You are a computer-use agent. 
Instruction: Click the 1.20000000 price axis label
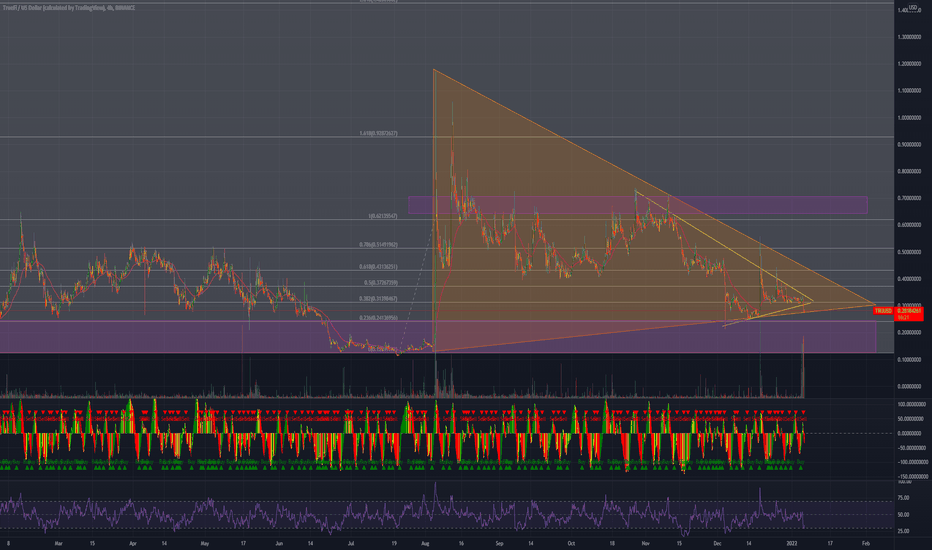909,64
